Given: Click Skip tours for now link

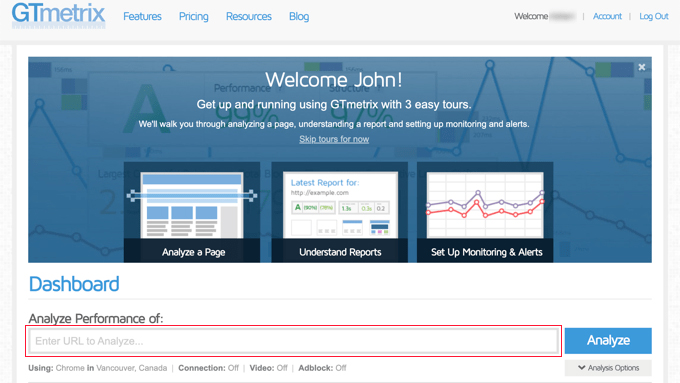Looking at the screenshot, I should (x=334, y=139).
